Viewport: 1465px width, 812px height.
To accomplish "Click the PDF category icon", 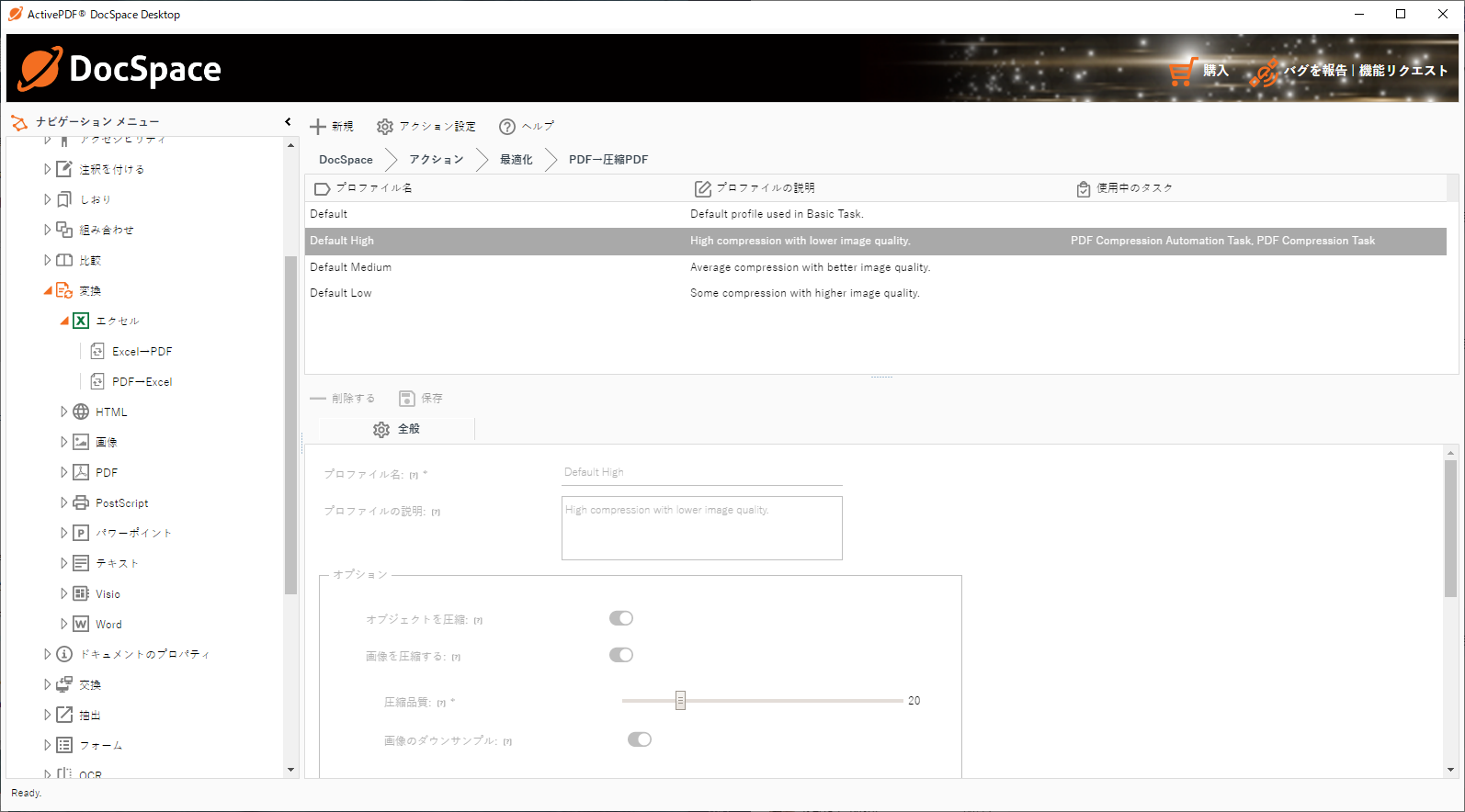I will click(81, 472).
